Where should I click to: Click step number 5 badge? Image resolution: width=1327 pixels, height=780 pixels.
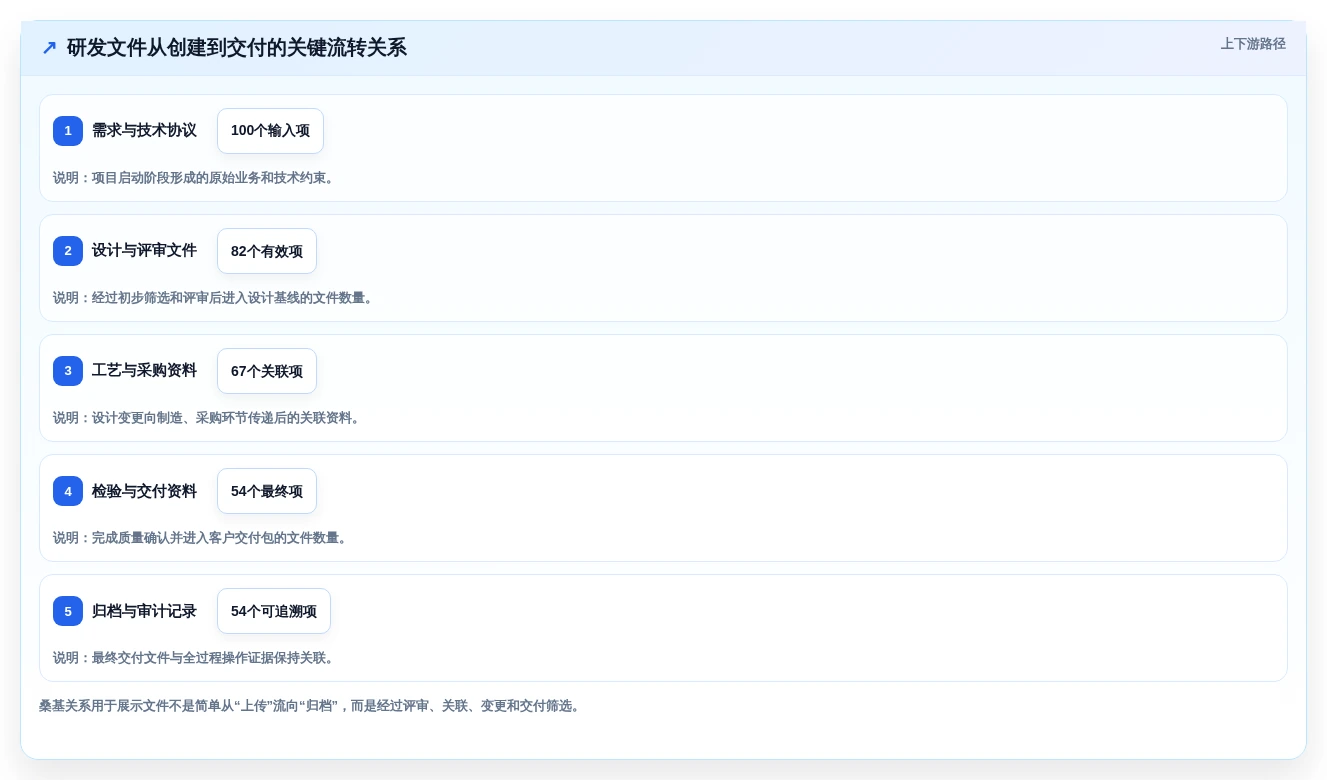tap(68, 611)
